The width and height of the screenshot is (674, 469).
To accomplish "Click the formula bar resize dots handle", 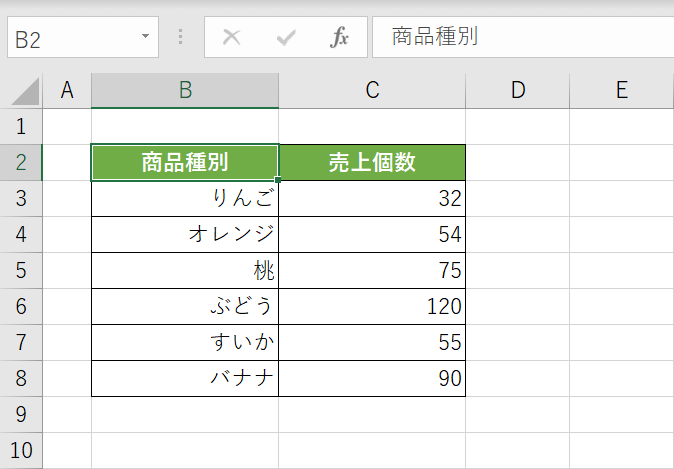I will [180, 38].
